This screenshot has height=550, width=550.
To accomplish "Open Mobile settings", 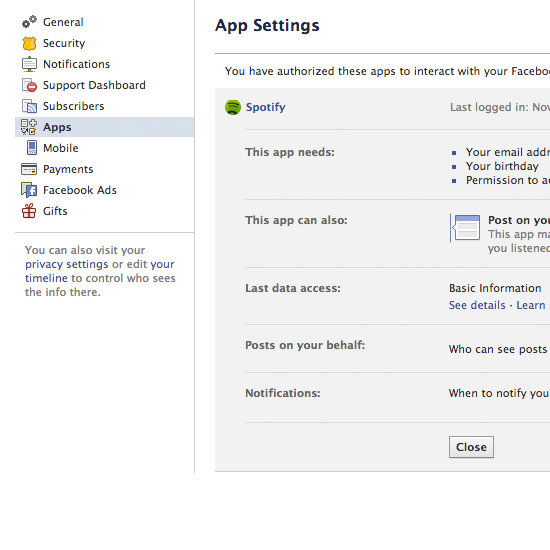I will (x=61, y=148).
